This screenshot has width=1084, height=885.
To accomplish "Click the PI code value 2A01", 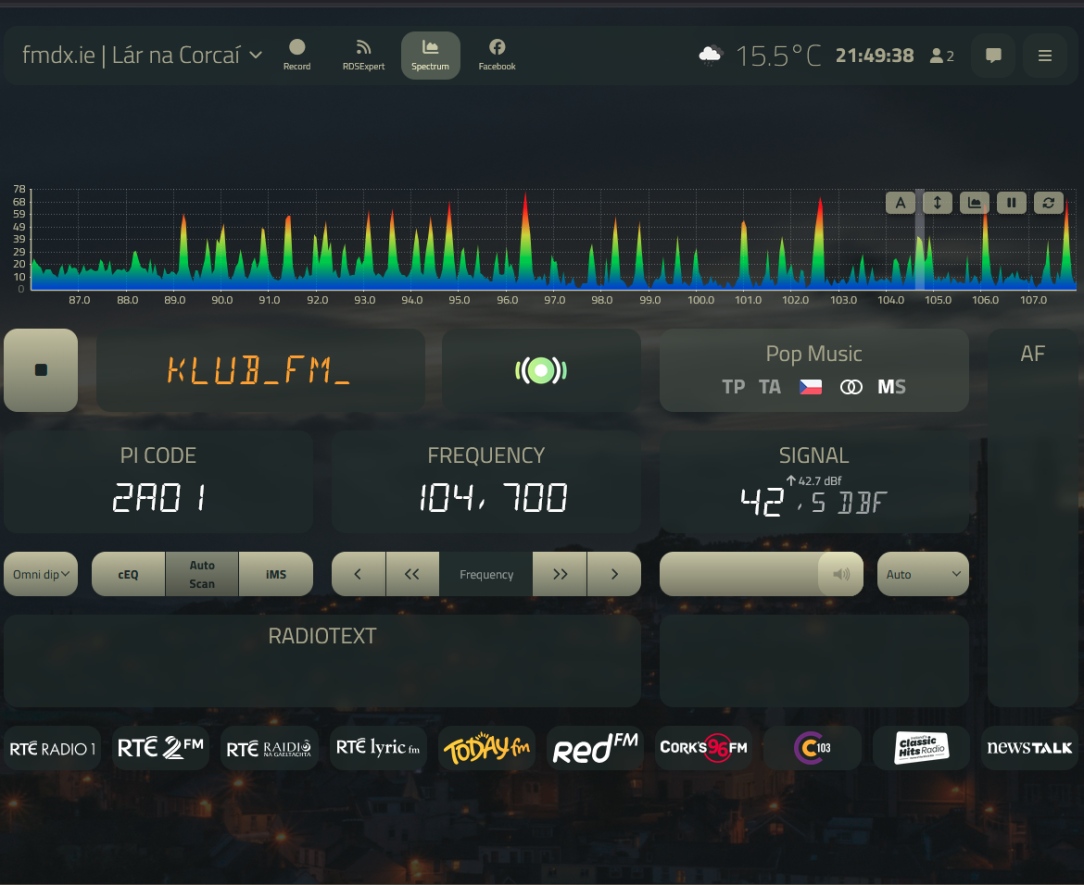I will 159,497.
